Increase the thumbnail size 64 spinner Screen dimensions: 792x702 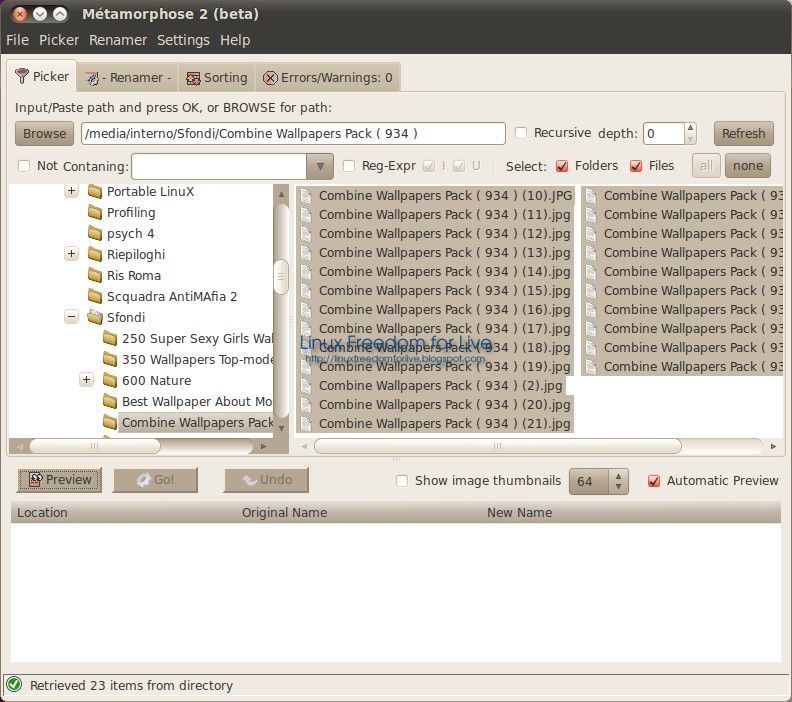pos(618,476)
